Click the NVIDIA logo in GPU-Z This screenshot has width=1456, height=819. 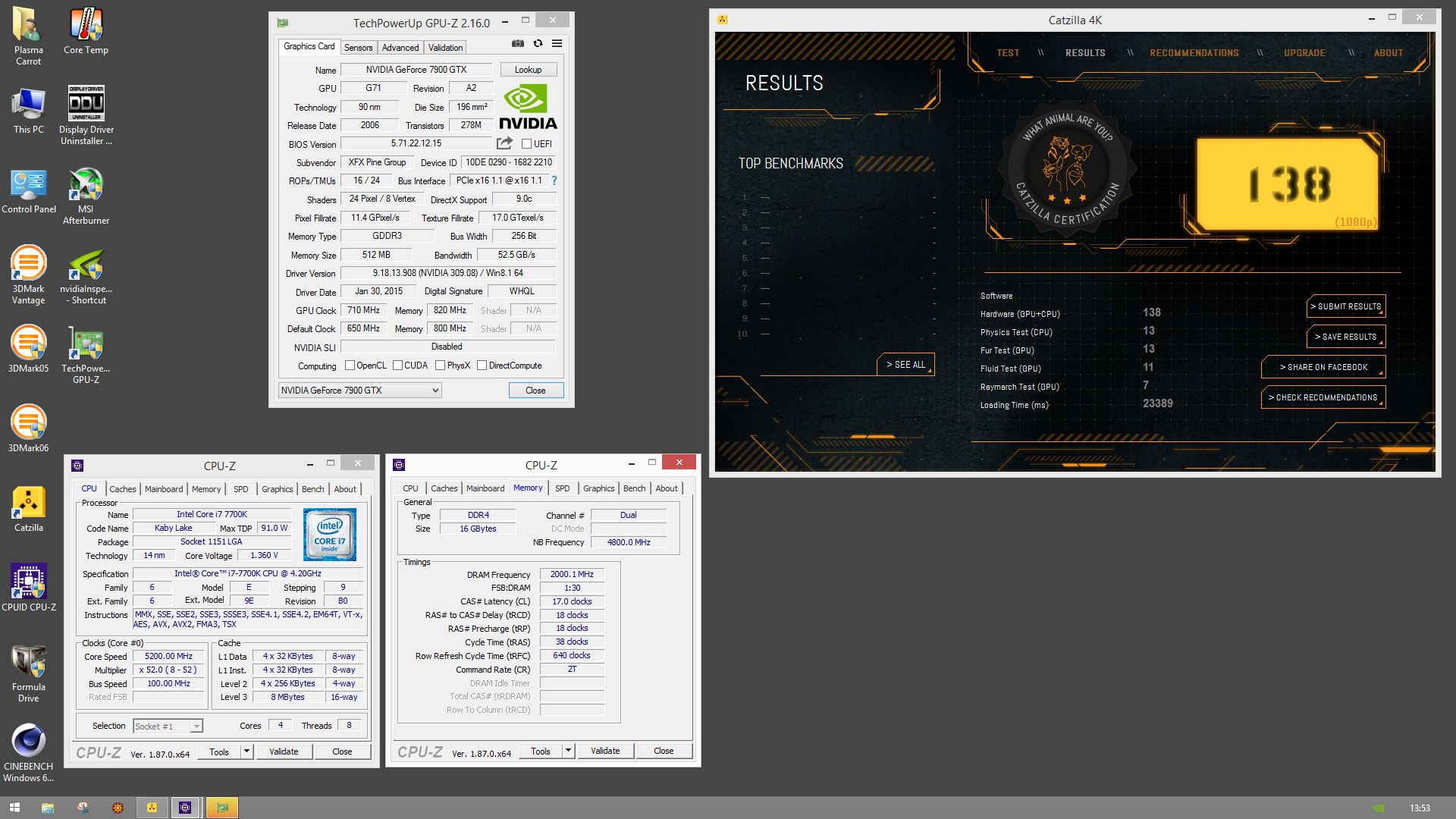point(528,108)
